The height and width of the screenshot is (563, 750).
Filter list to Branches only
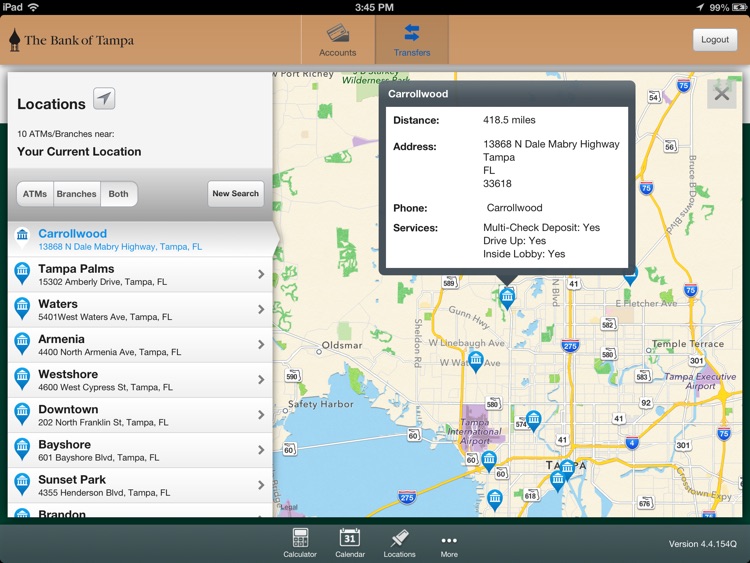(x=77, y=194)
